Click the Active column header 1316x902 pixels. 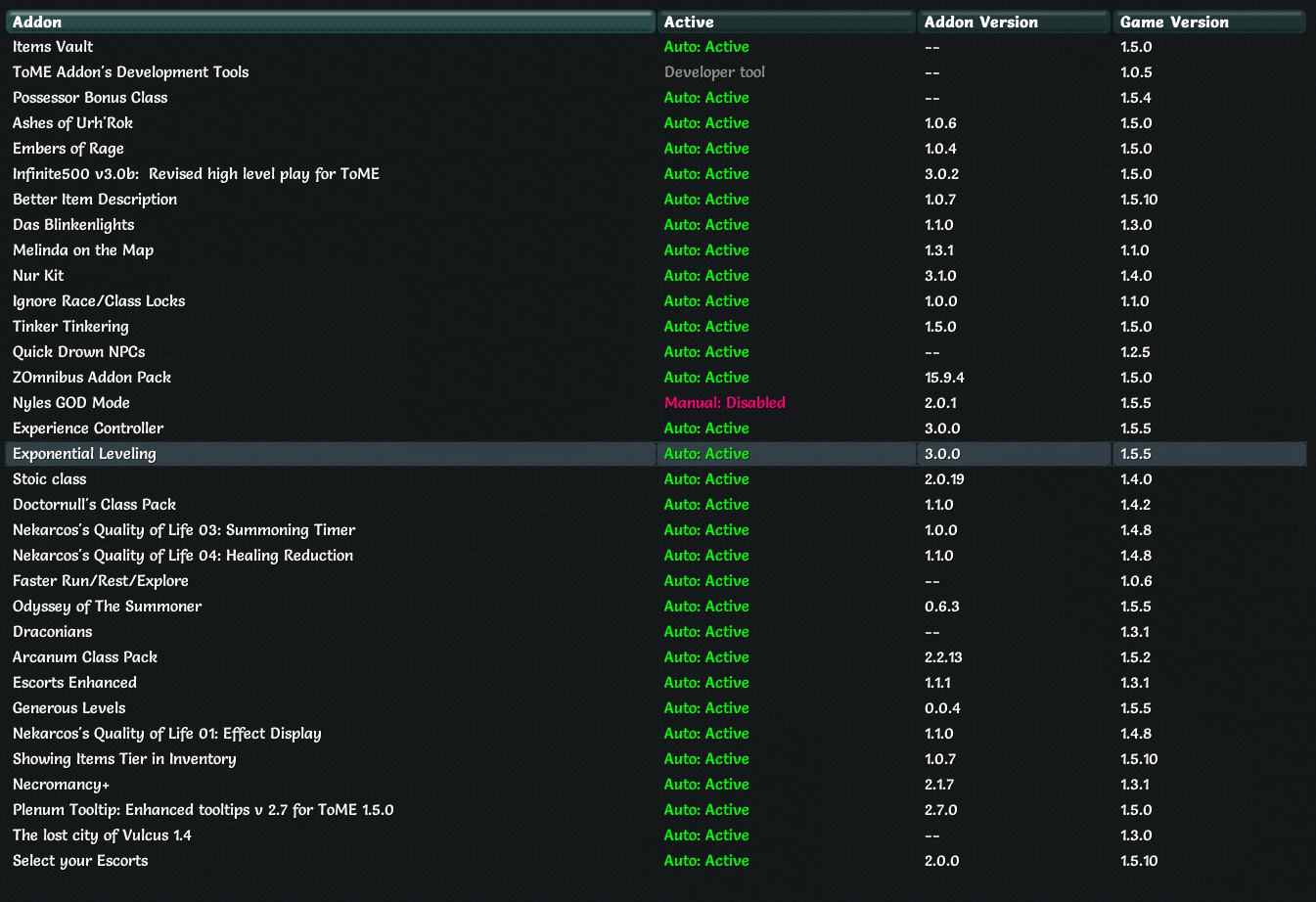click(x=787, y=22)
